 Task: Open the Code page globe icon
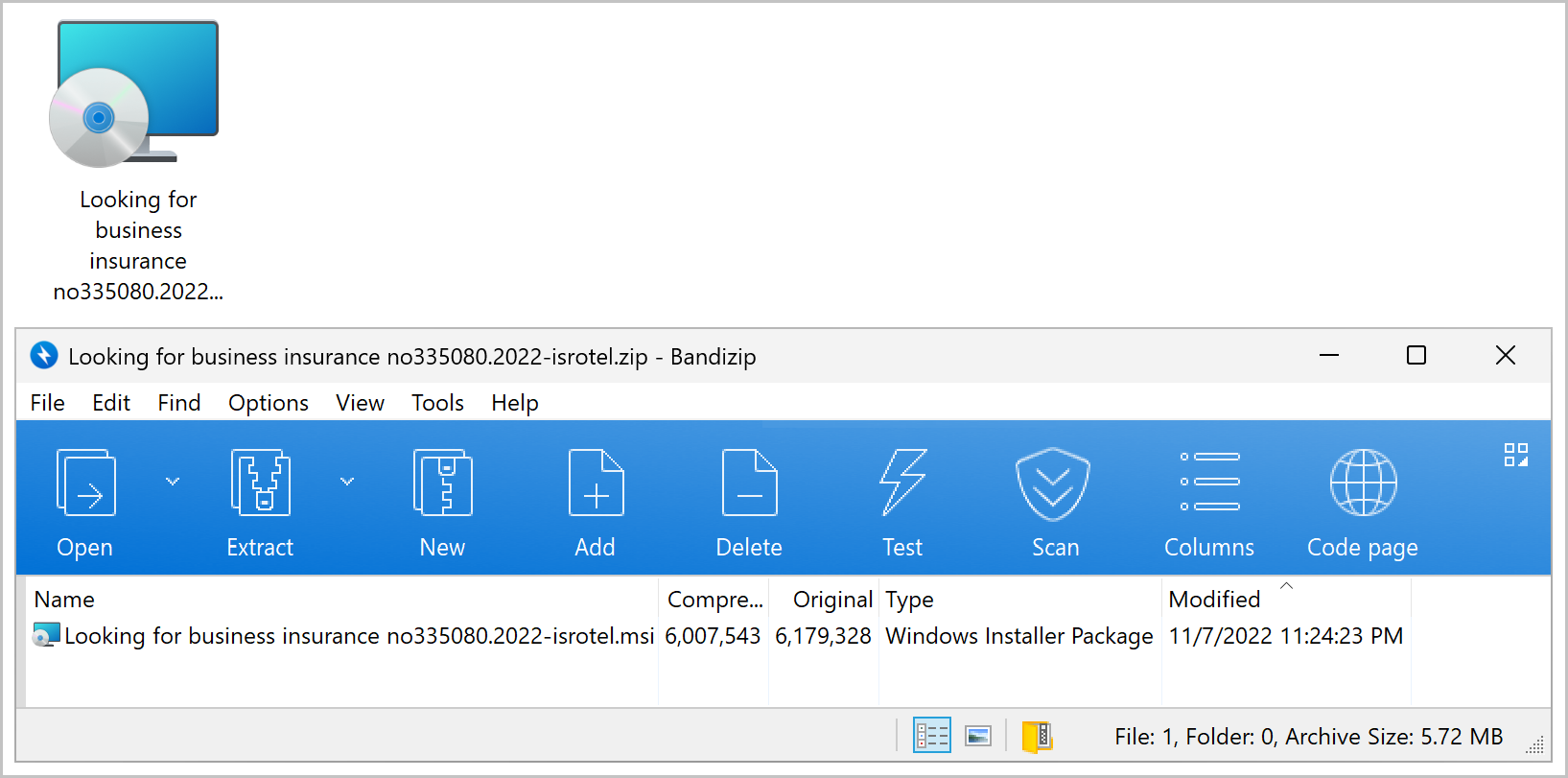(1363, 484)
